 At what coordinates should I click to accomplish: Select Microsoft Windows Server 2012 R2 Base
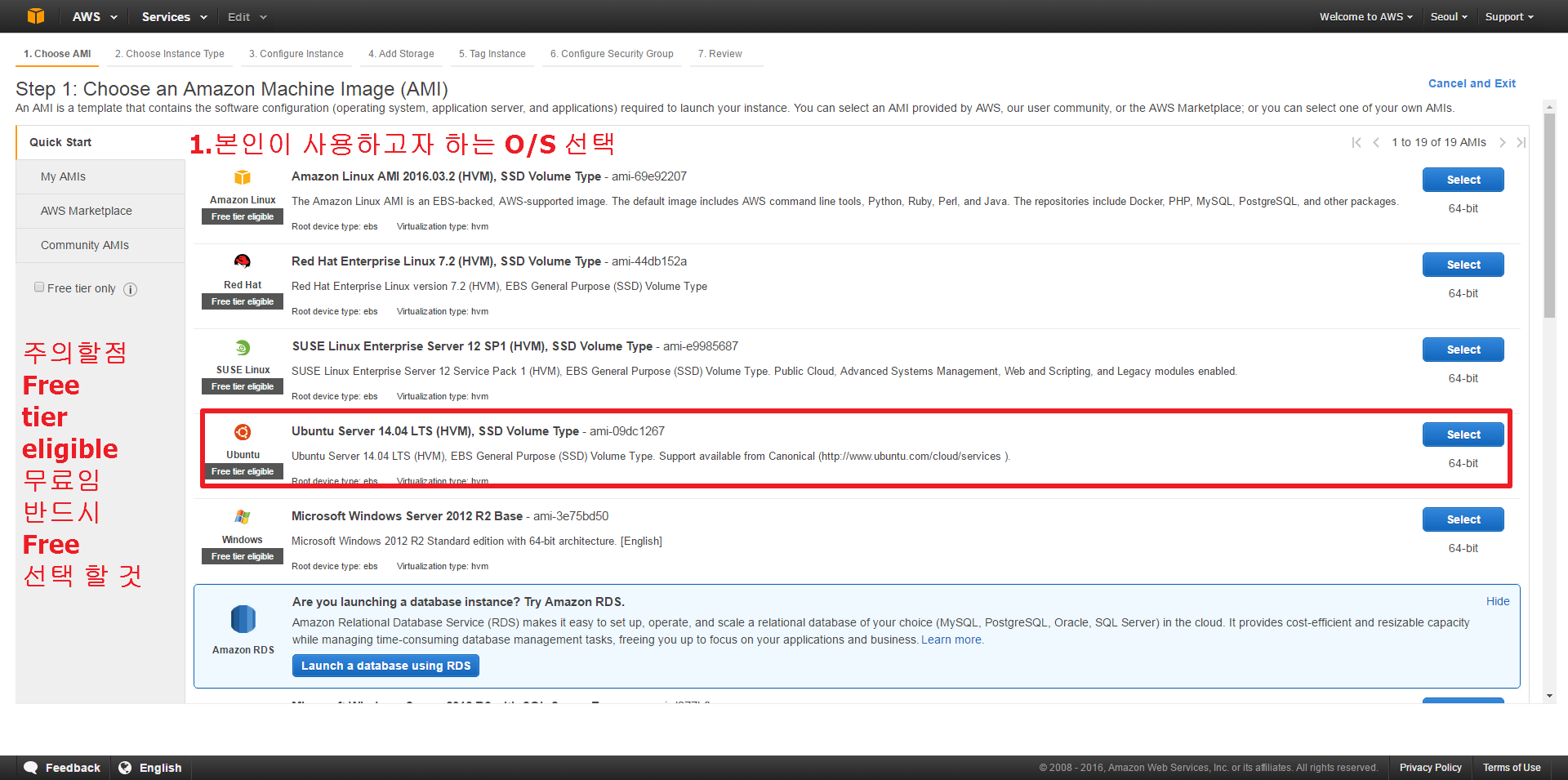pos(1463,519)
